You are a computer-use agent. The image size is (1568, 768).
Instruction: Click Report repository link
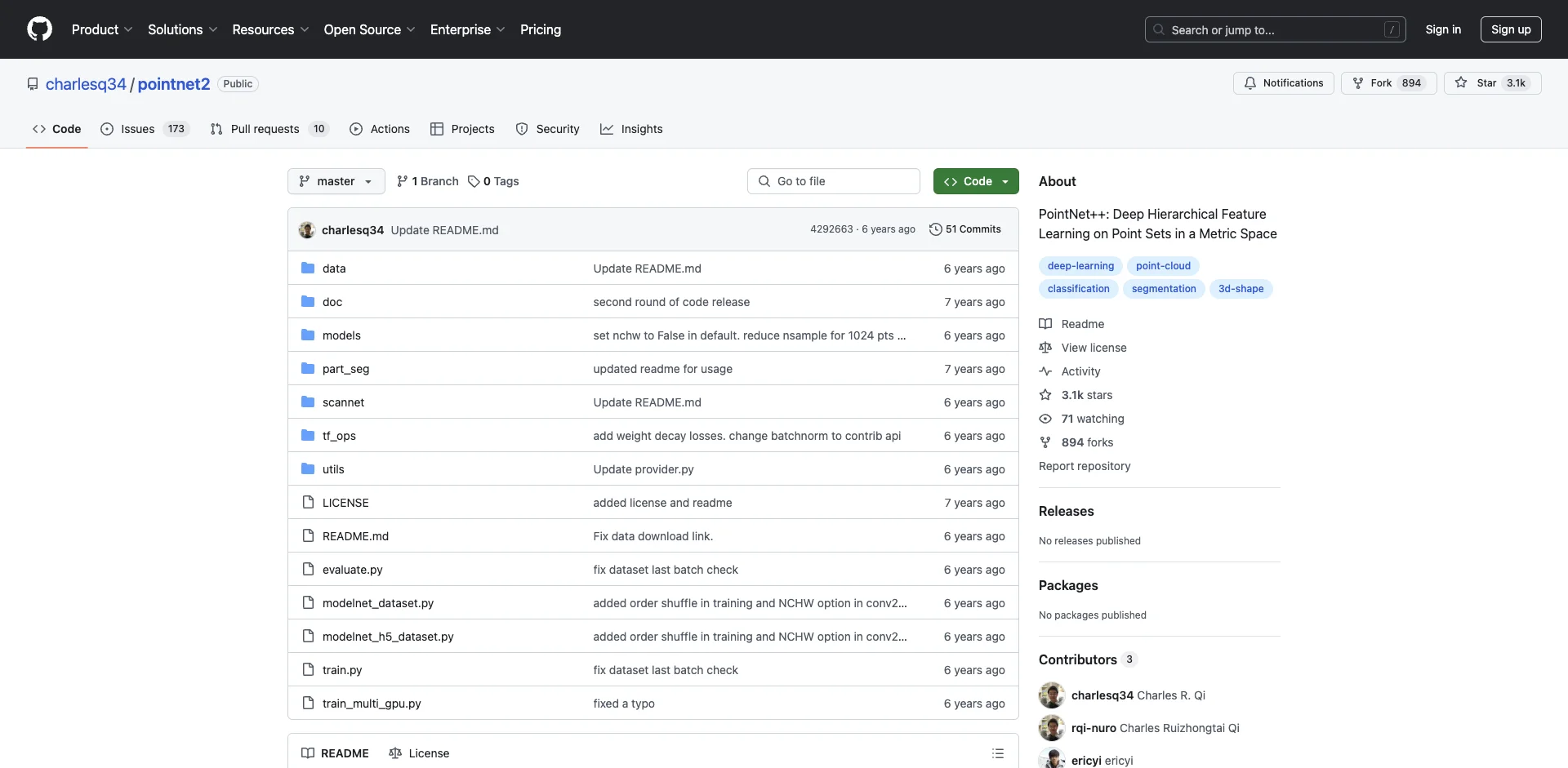point(1085,466)
